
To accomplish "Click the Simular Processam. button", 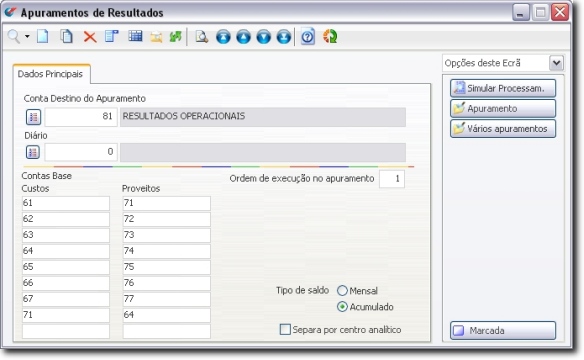I will coord(503,88).
